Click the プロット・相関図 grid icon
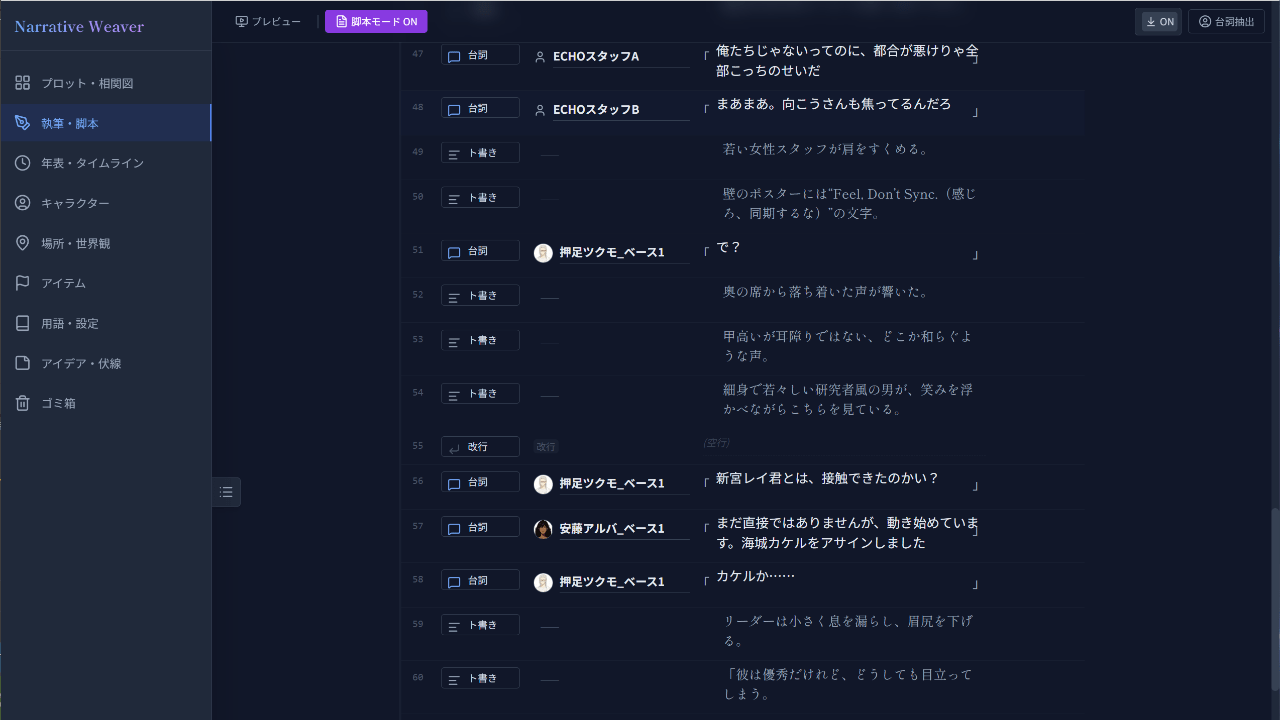Image resolution: width=1280 pixels, height=720 pixels. point(23,83)
